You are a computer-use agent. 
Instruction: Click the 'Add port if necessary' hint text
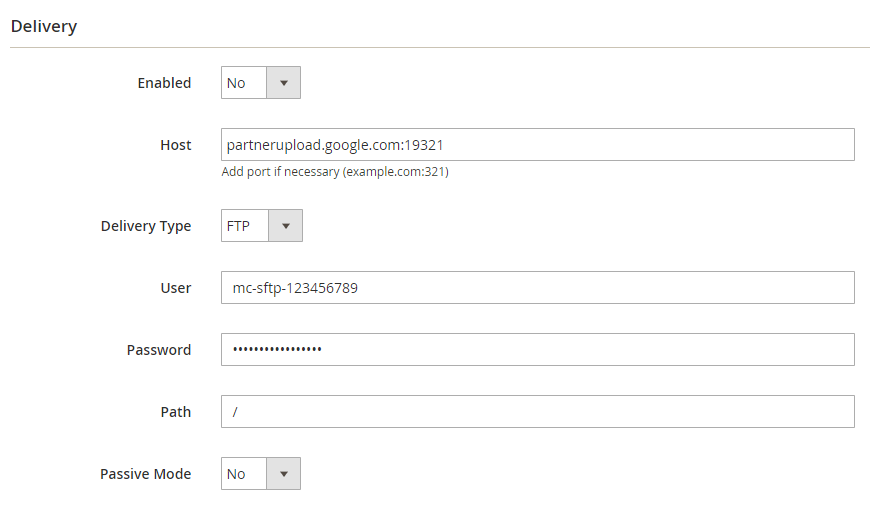click(334, 172)
